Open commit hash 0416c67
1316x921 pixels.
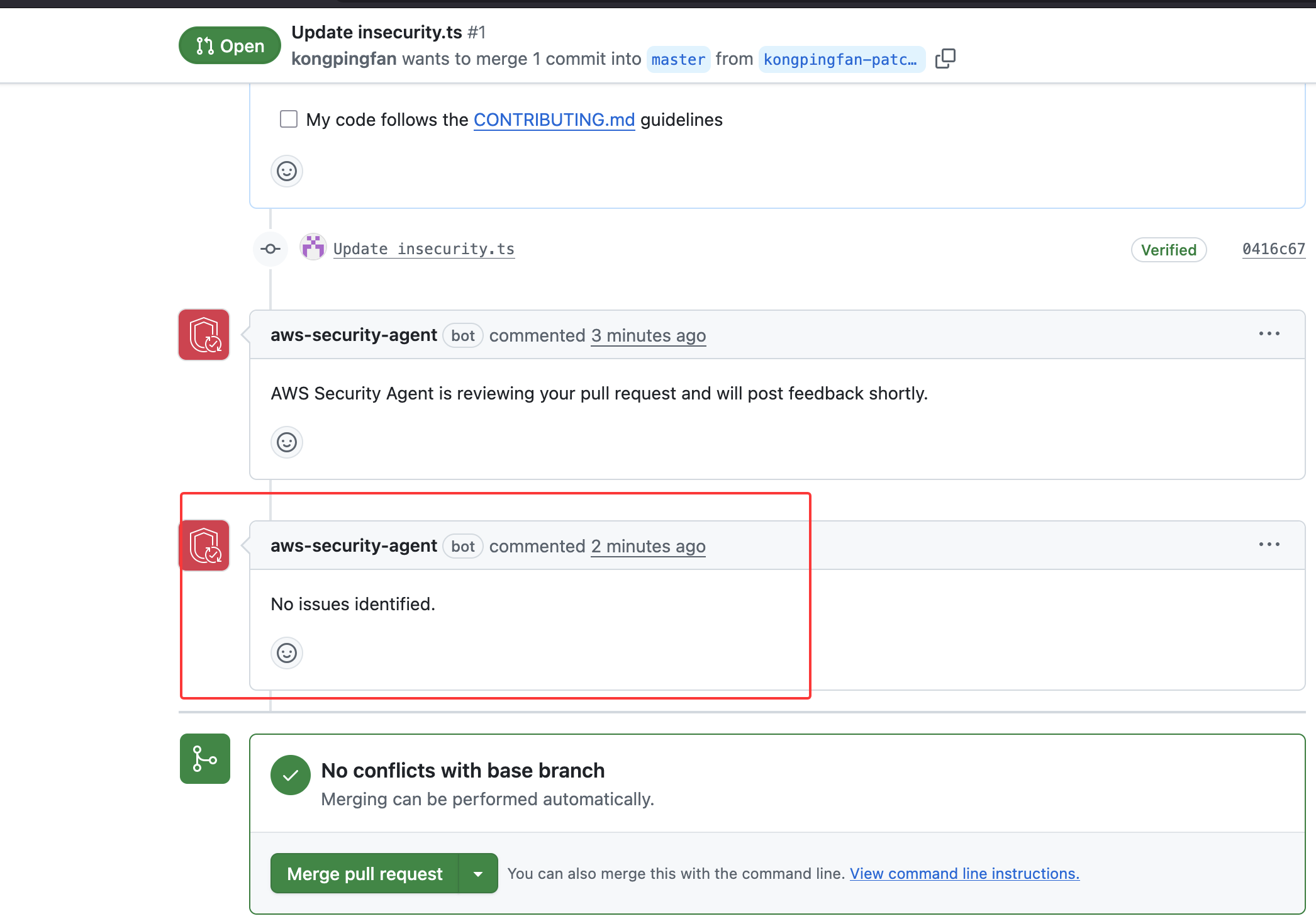[1273, 249]
